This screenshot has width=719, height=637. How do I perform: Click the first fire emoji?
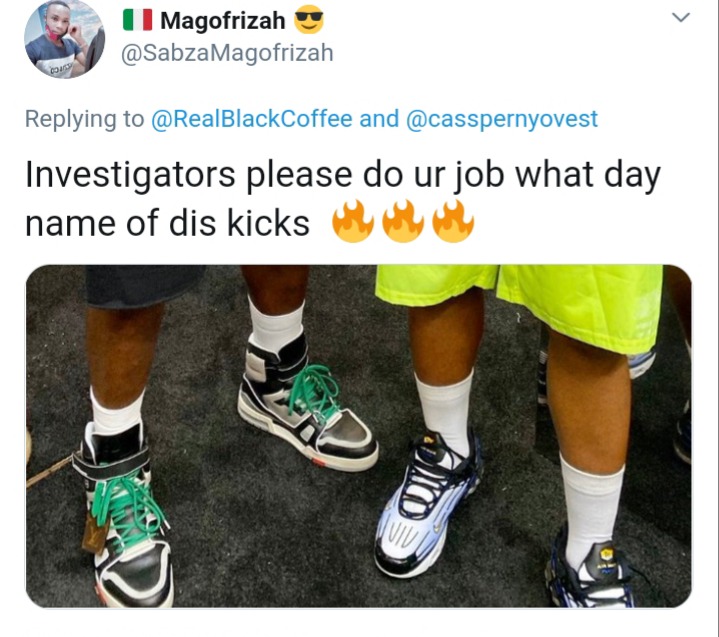pyautogui.click(x=352, y=221)
